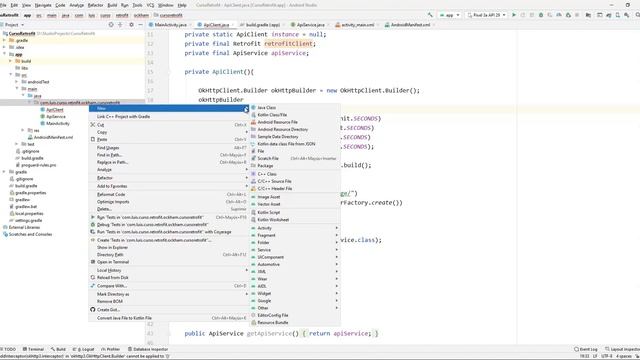The height and width of the screenshot is (360, 640).
Task: Click the Run app play icon
Action: (514, 15)
